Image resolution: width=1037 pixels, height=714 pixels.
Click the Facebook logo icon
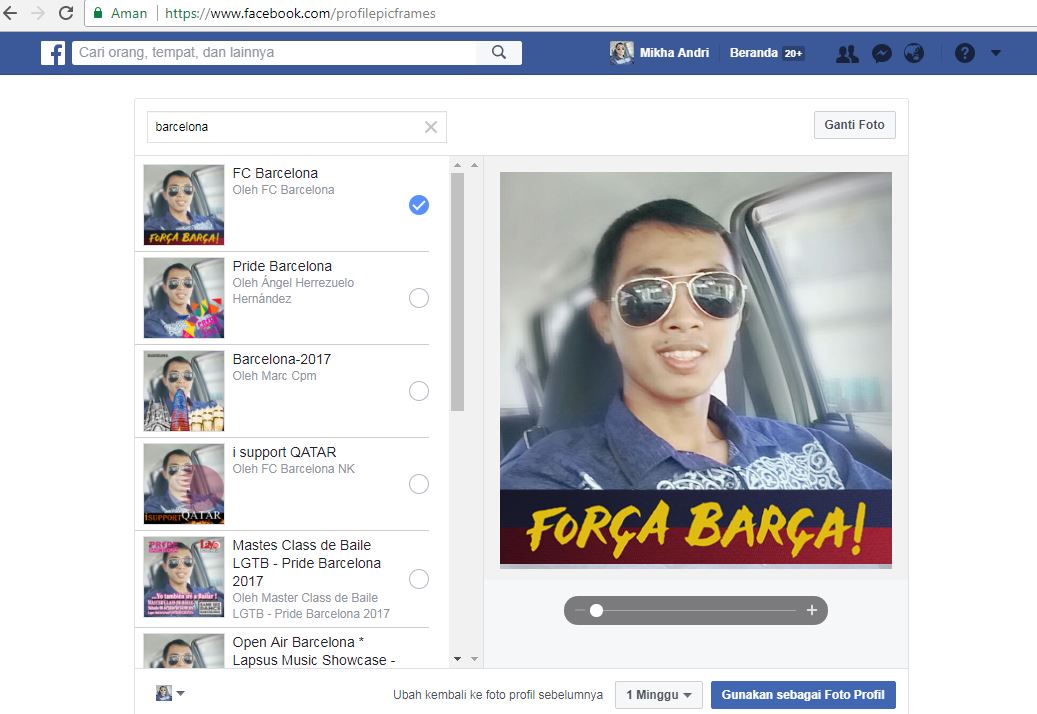[53, 53]
